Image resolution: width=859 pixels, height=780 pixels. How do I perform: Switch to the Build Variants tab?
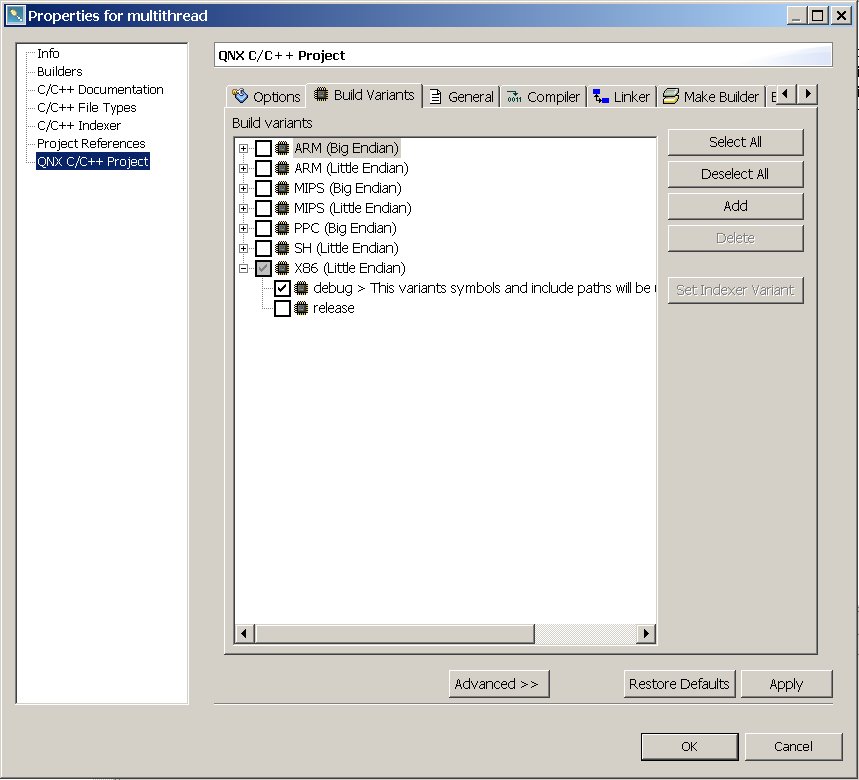(x=373, y=95)
